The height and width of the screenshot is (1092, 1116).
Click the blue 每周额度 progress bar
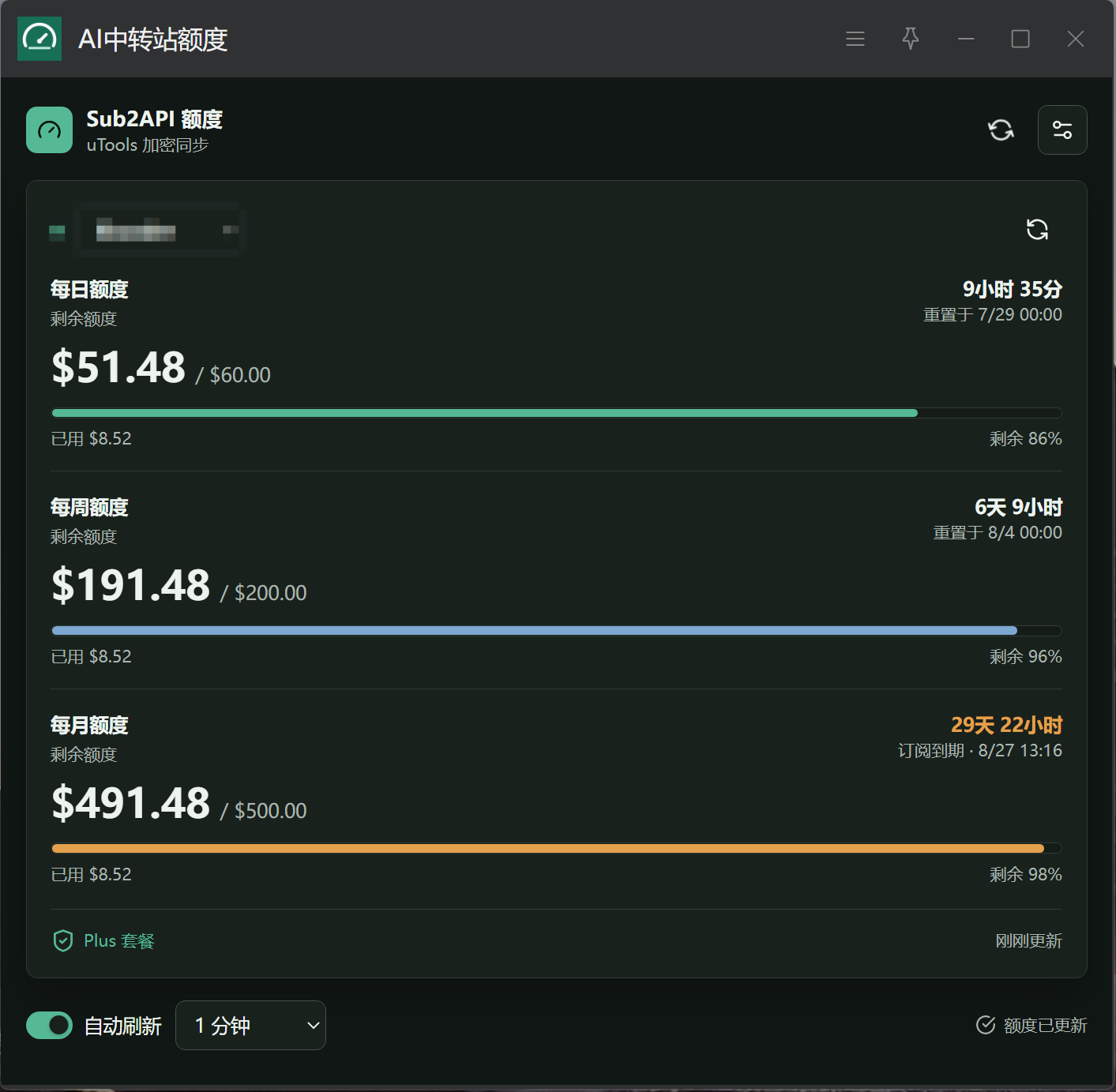556,631
